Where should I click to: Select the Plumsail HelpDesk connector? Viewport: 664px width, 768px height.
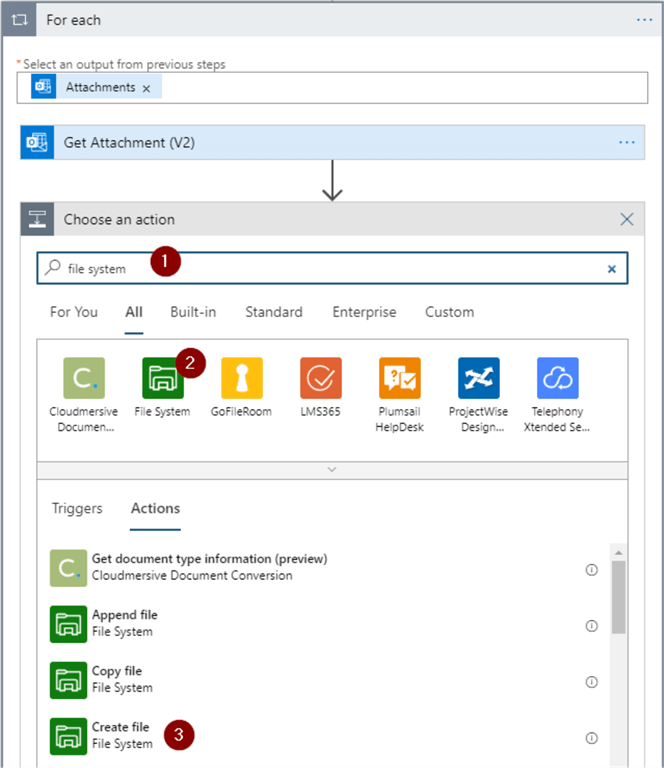(400, 378)
